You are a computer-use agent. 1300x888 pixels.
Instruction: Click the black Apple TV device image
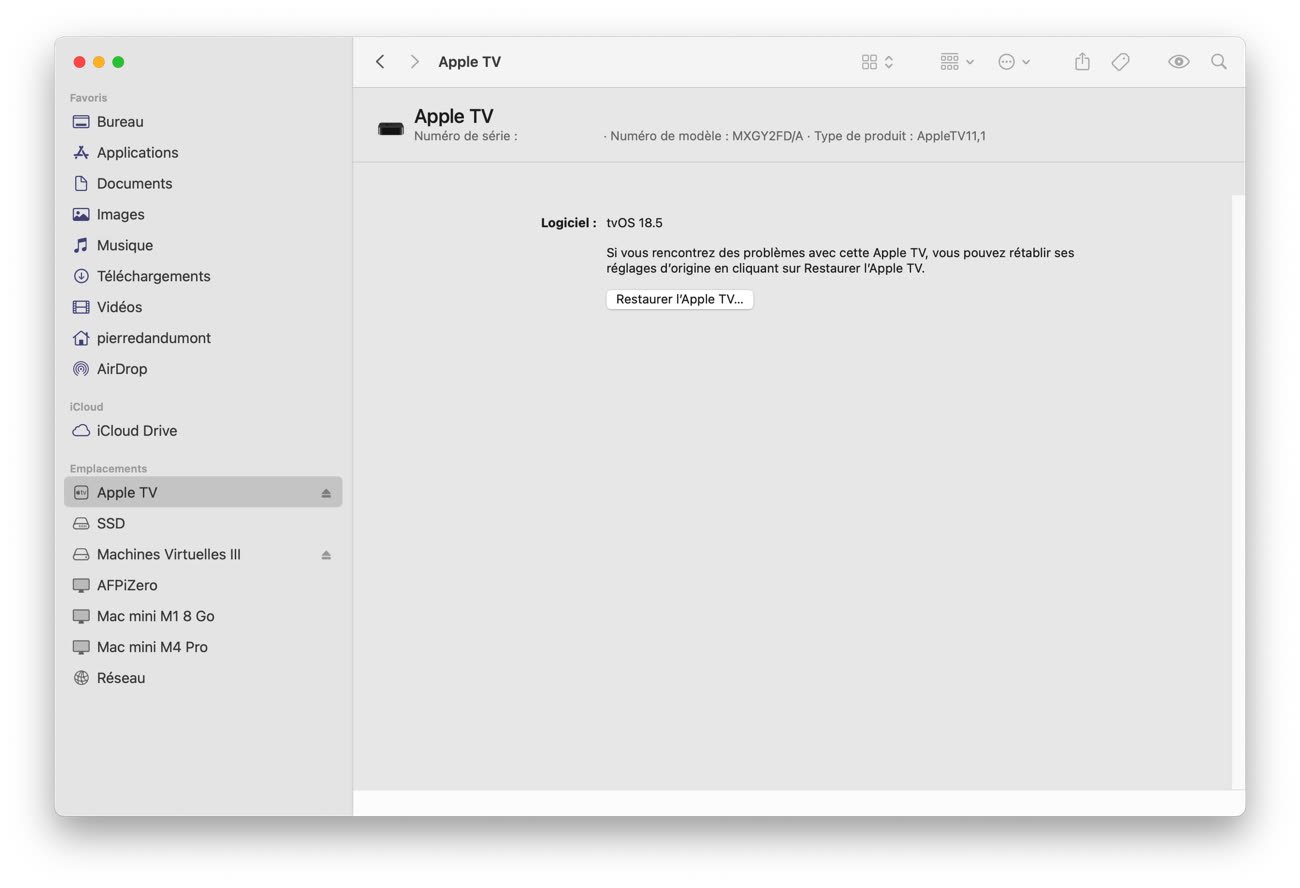tap(391, 129)
